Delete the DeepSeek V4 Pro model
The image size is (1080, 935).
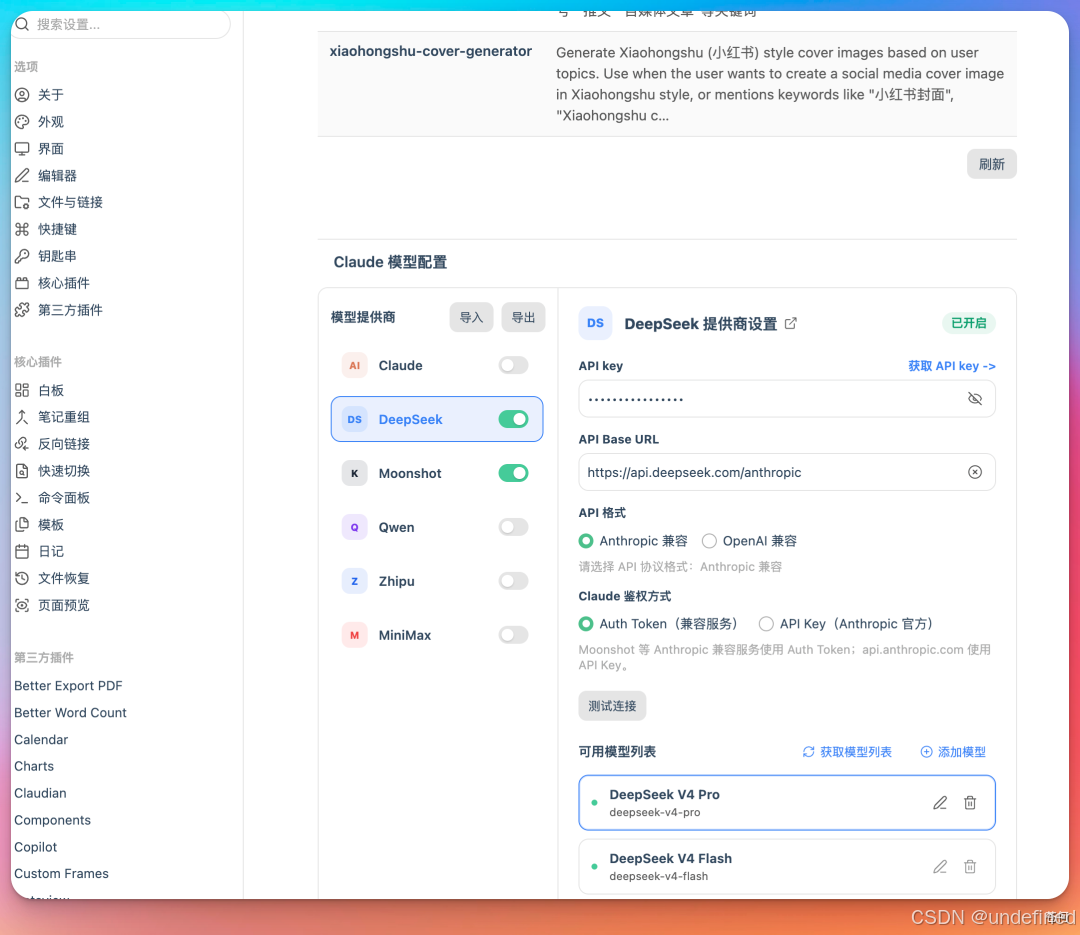point(970,803)
